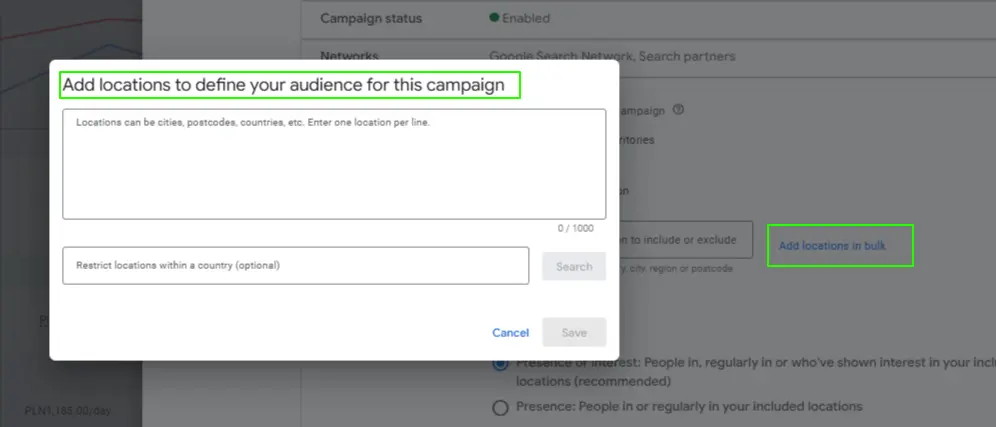Cancel the add locations dialog

point(510,333)
